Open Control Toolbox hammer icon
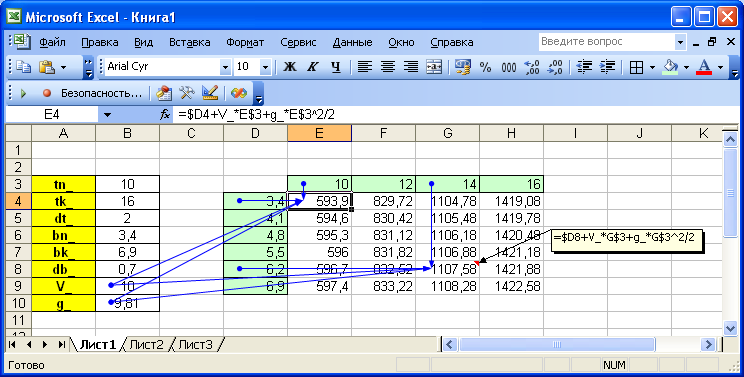This screenshot has height=377, width=744. click(187, 93)
